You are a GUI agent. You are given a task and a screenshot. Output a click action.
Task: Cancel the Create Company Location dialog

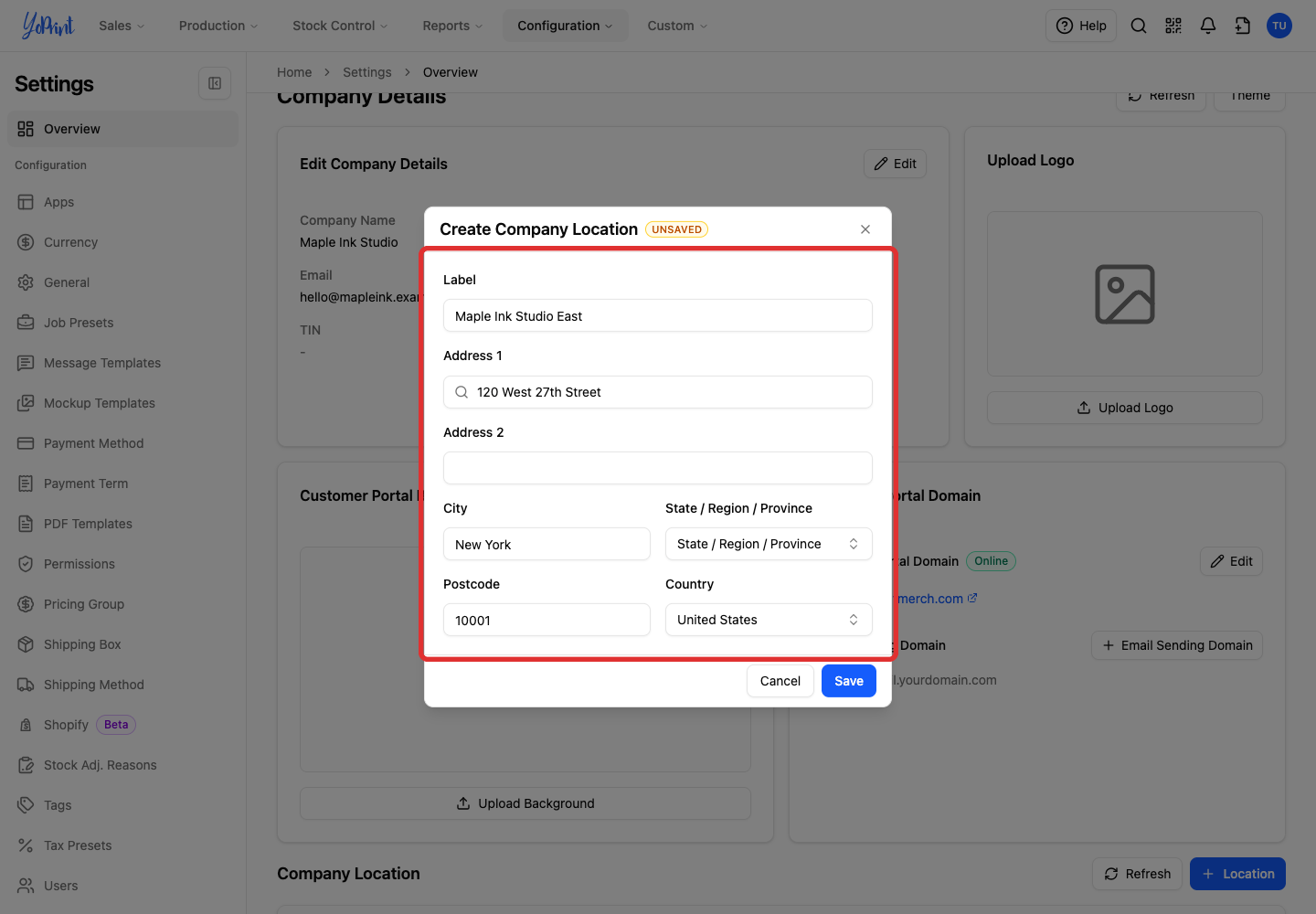click(x=780, y=681)
